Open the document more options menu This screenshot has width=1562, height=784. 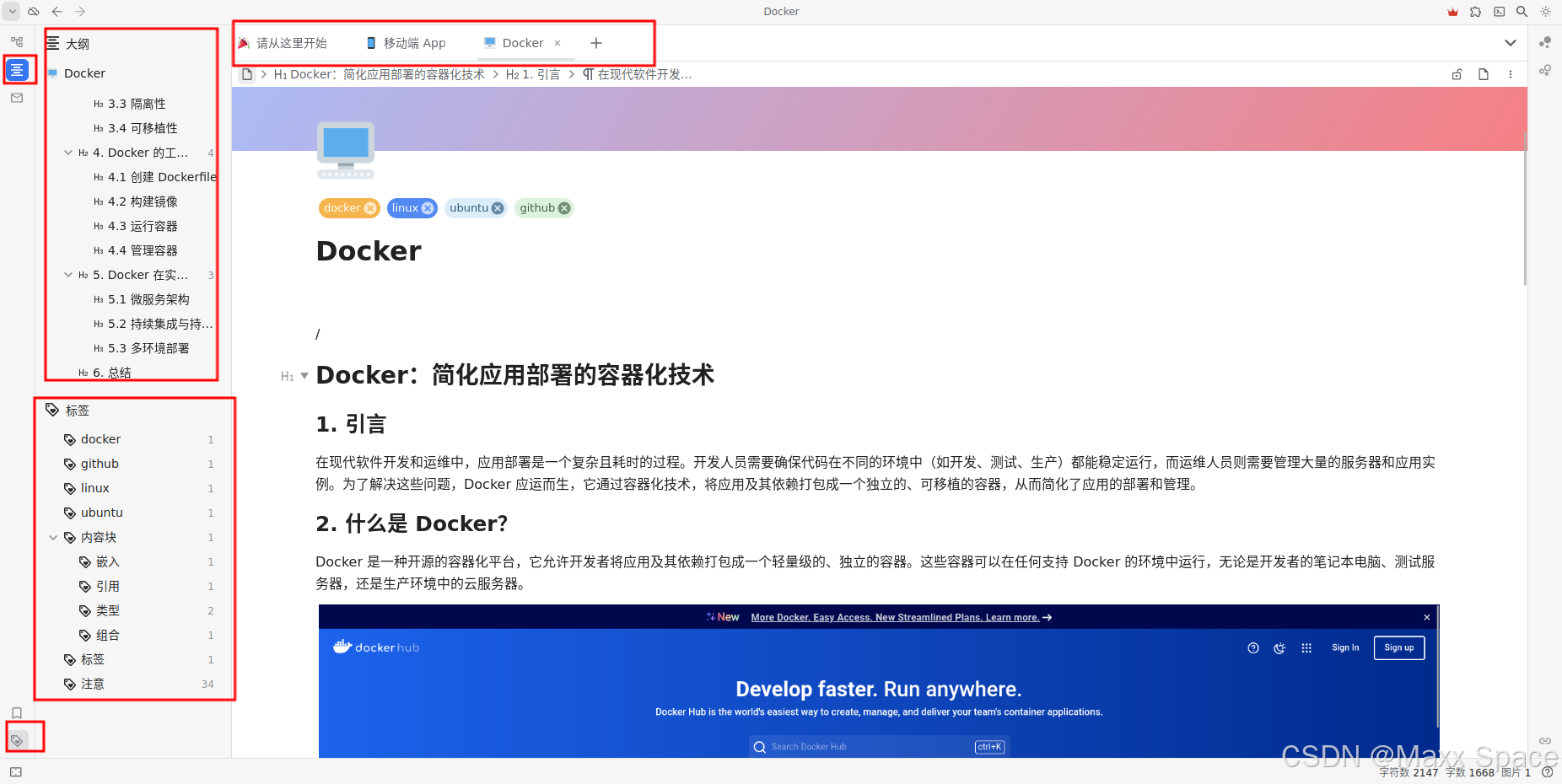(1510, 74)
